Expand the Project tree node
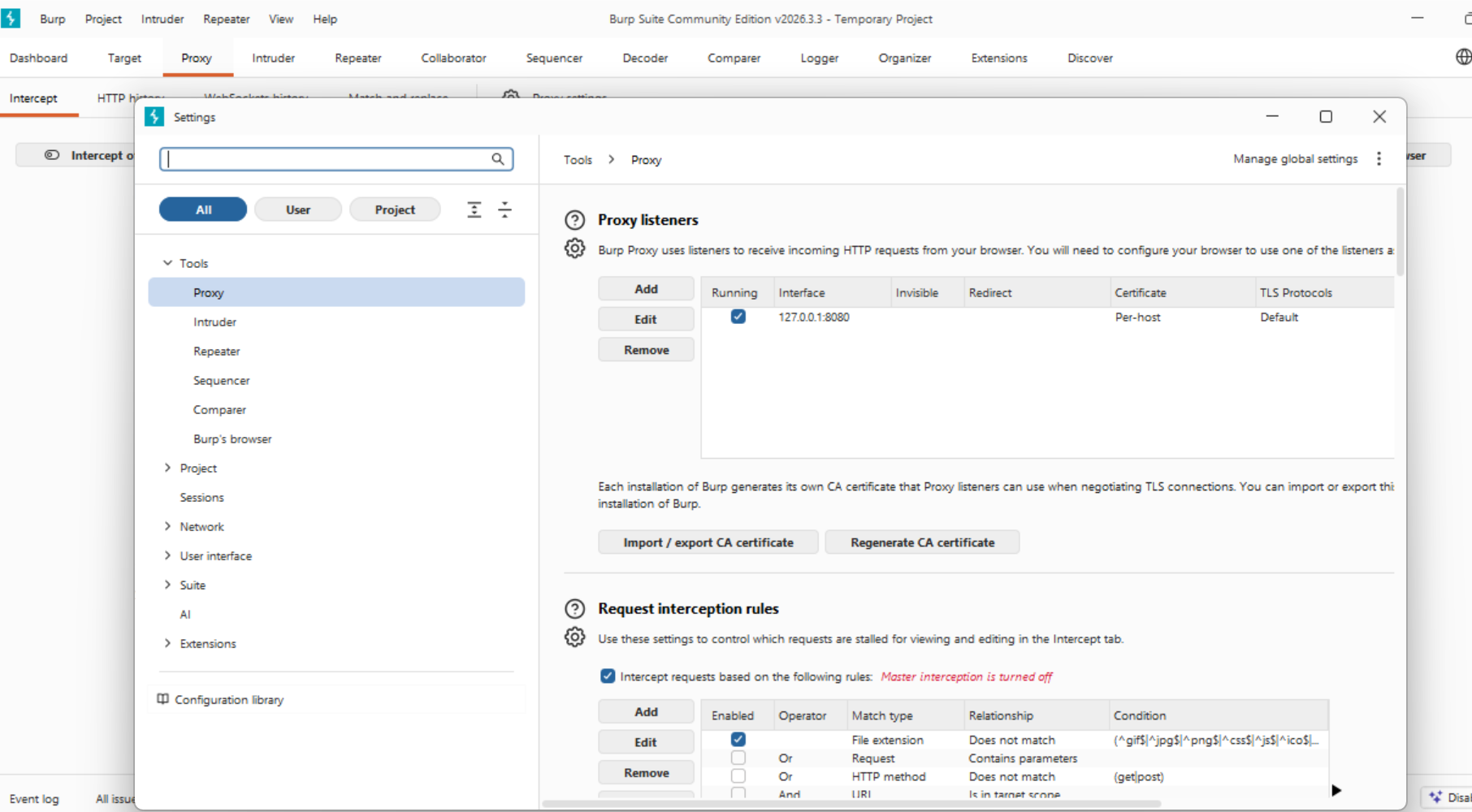 point(167,468)
